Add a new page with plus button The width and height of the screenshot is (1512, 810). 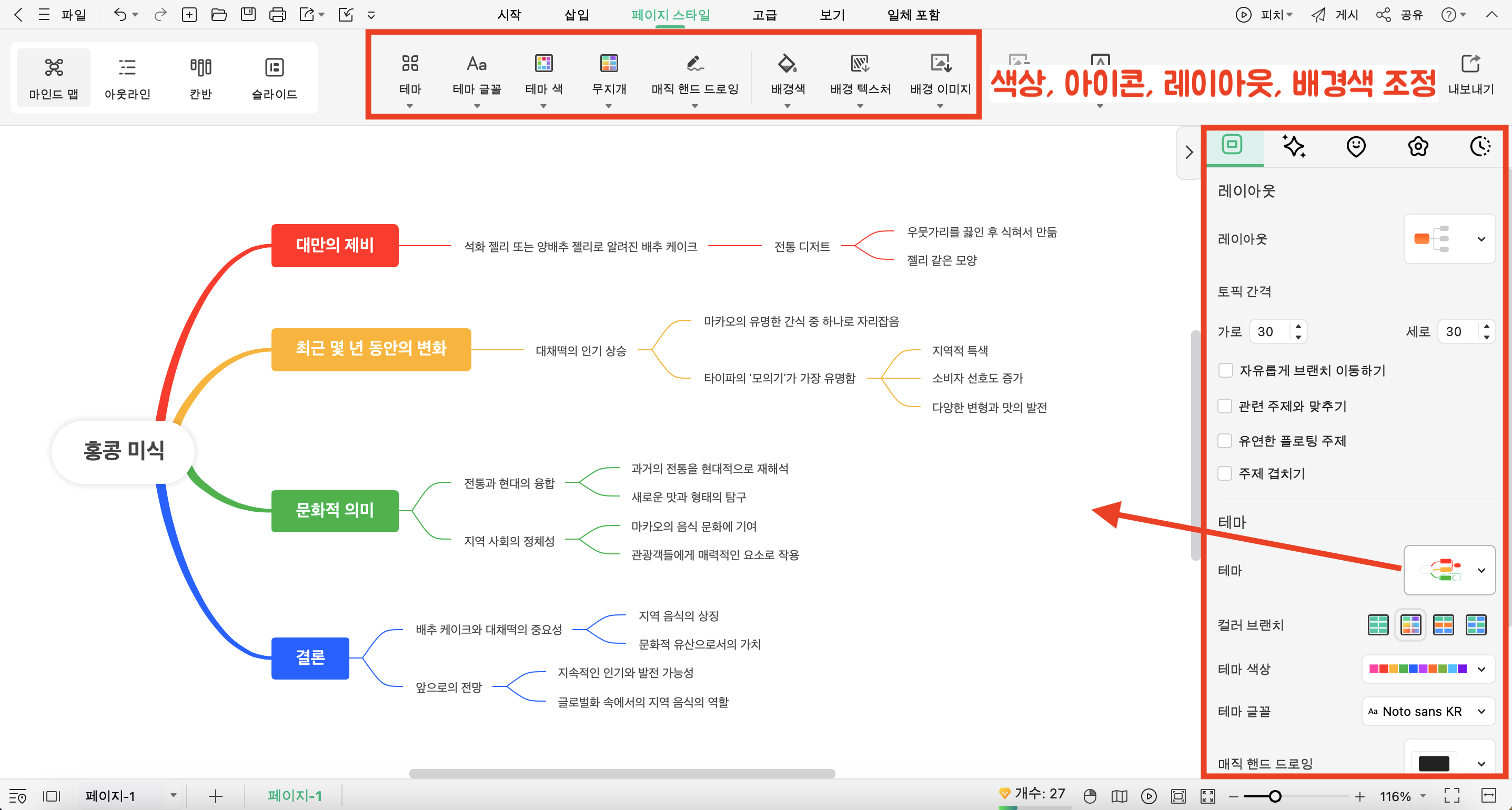(215, 796)
